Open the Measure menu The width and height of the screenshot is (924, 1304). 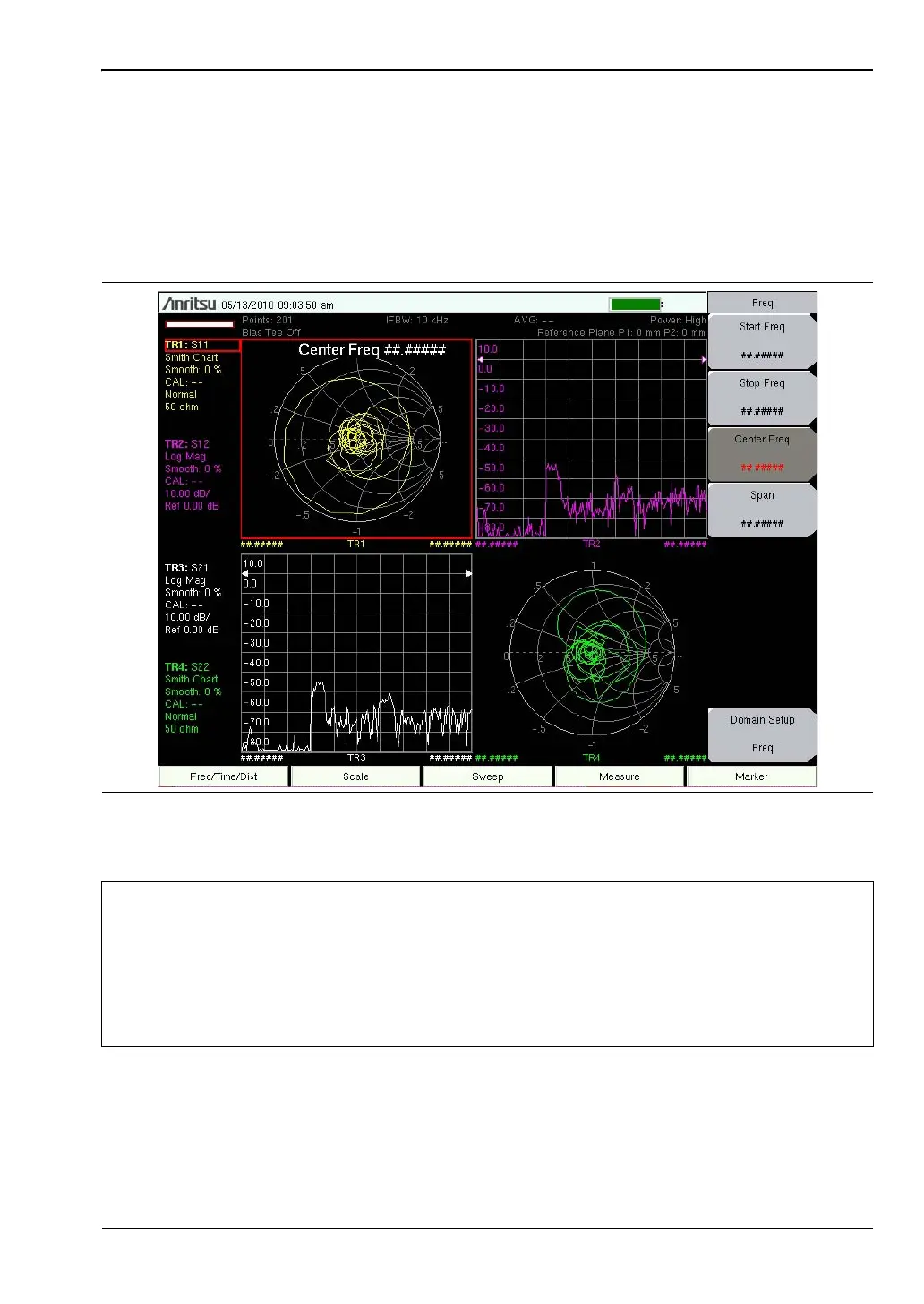tap(620, 776)
